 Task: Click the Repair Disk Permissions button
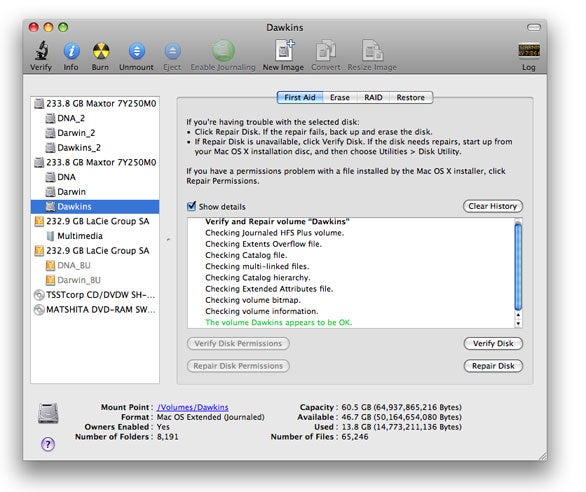(238, 366)
